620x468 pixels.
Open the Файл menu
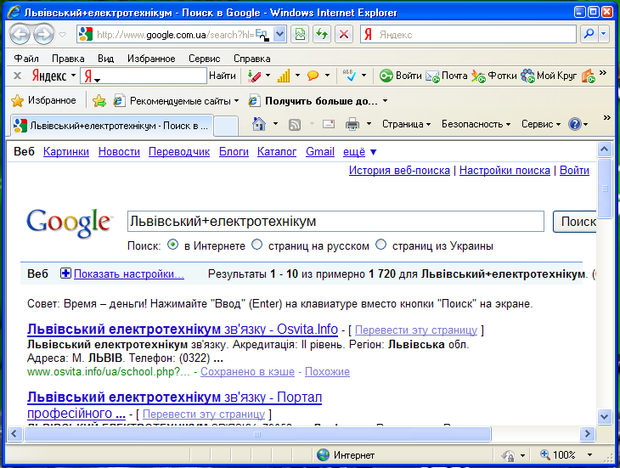(26, 58)
